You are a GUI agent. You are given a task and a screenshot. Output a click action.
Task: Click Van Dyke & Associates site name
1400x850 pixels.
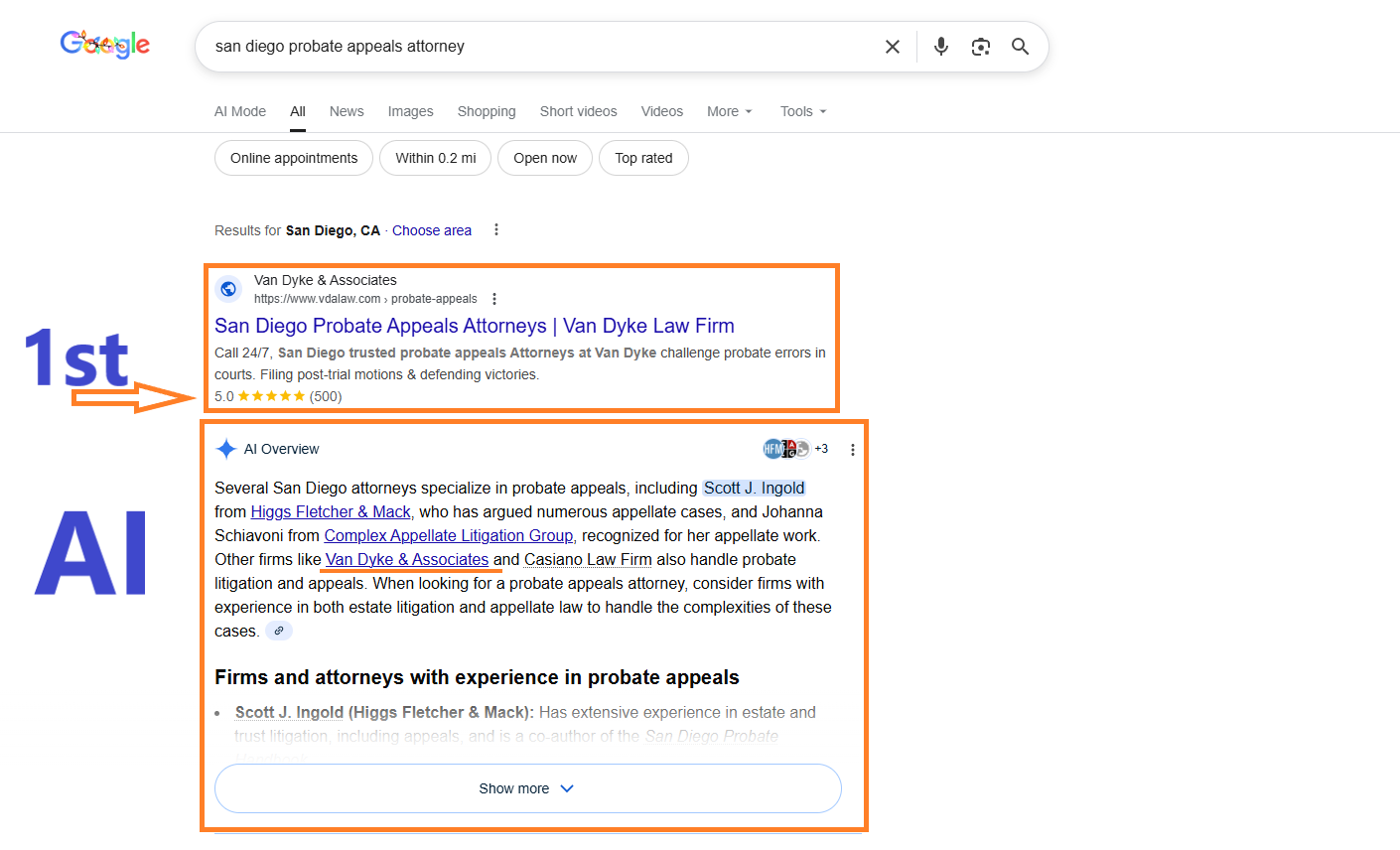pos(326,280)
